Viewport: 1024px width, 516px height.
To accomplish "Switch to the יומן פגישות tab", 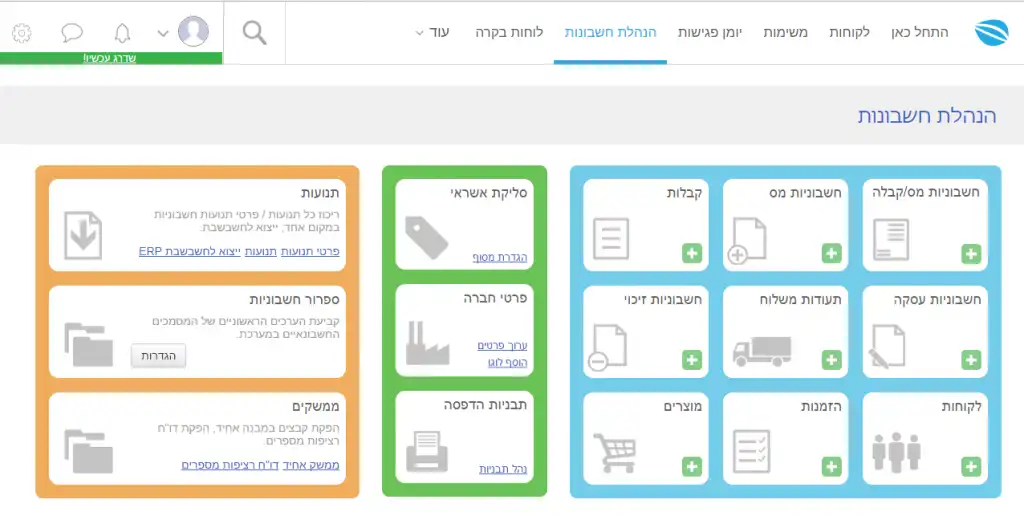I will point(710,32).
